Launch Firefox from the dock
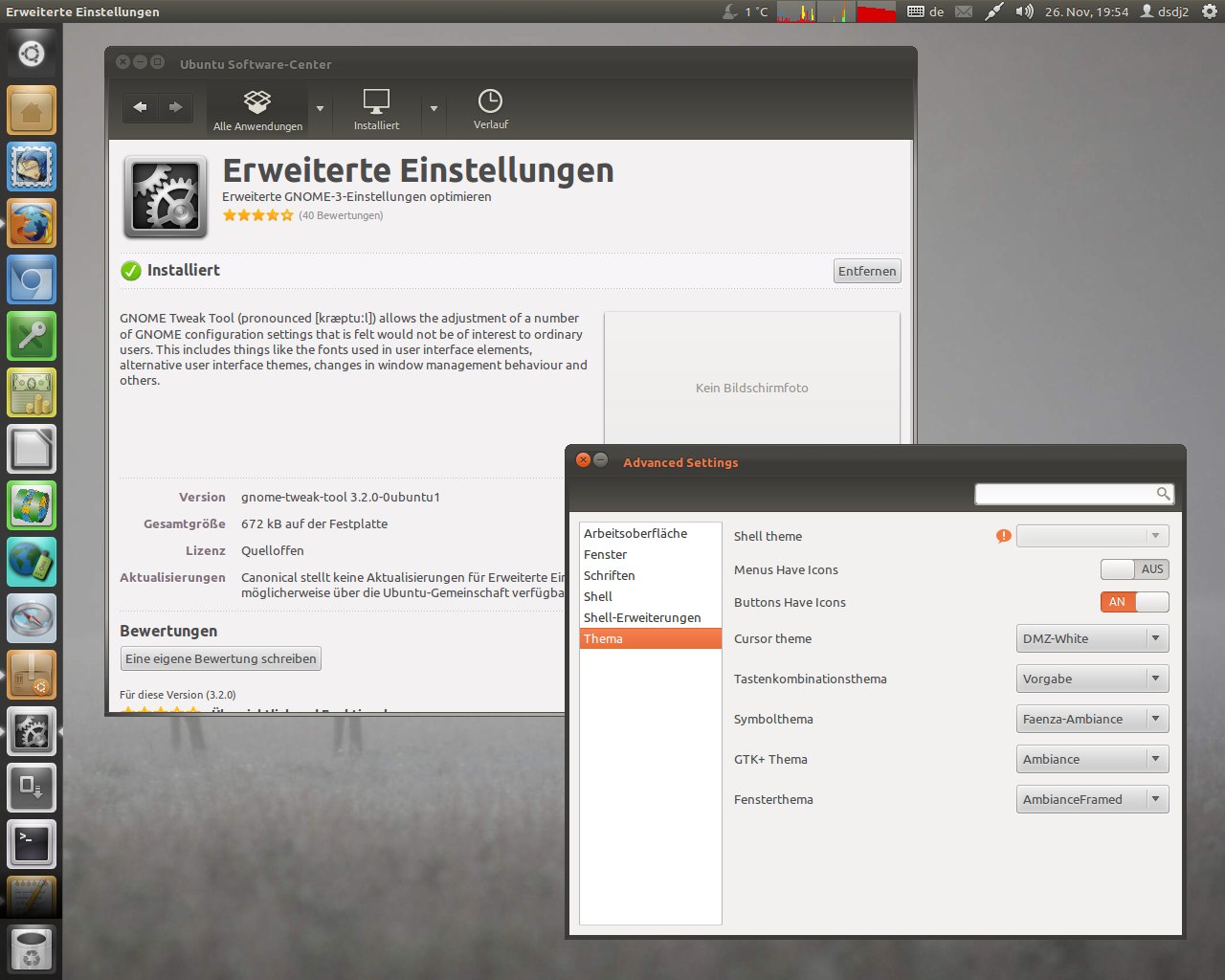1225x980 pixels. click(32, 224)
